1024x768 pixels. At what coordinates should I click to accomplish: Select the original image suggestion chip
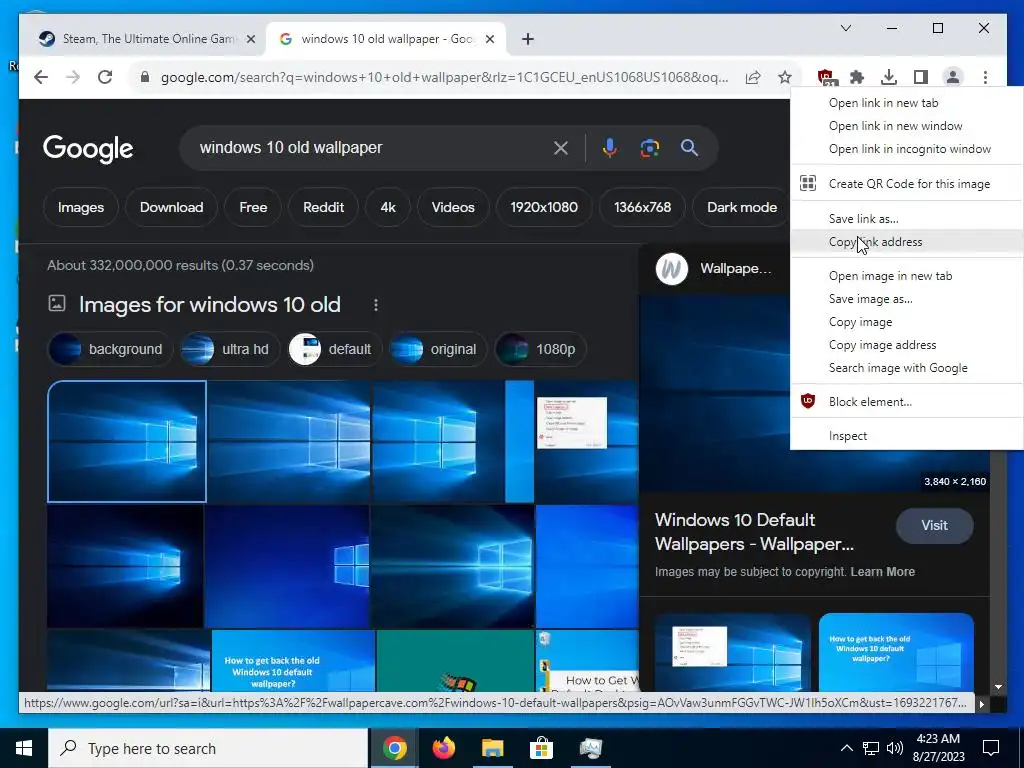[438, 349]
